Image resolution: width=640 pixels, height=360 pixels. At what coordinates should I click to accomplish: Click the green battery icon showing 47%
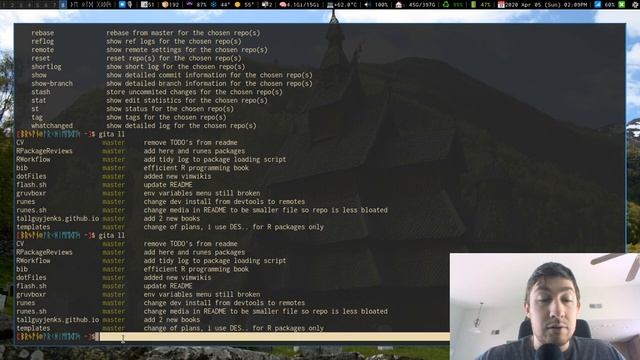pyautogui.click(x=473, y=4)
